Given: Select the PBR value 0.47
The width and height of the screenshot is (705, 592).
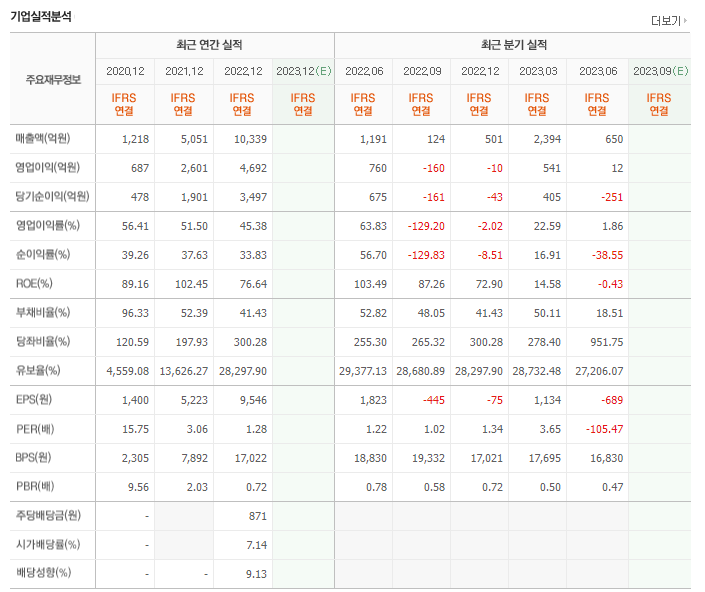Looking at the screenshot, I should [x=613, y=487].
